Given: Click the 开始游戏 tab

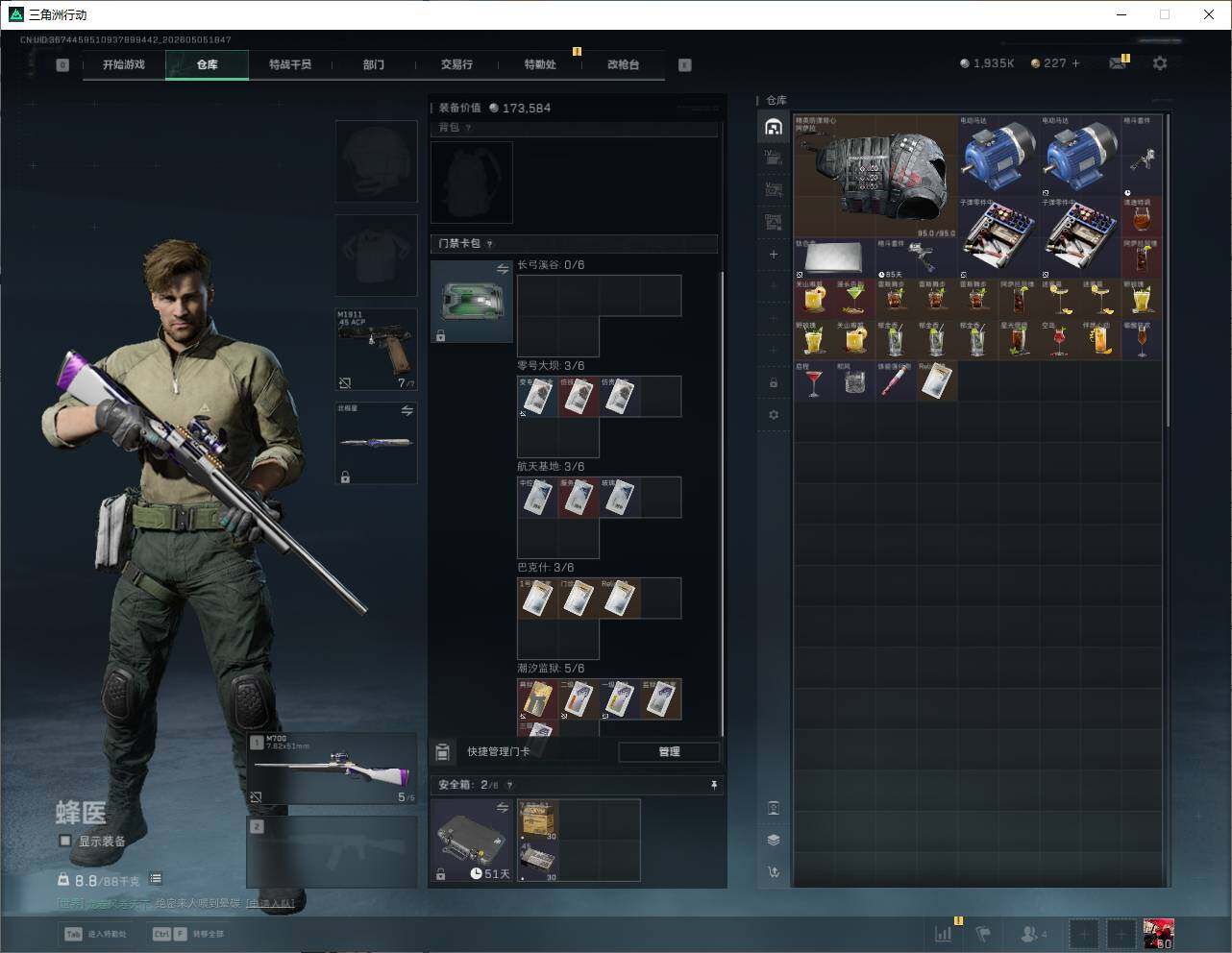Looking at the screenshot, I should tap(124, 64).
